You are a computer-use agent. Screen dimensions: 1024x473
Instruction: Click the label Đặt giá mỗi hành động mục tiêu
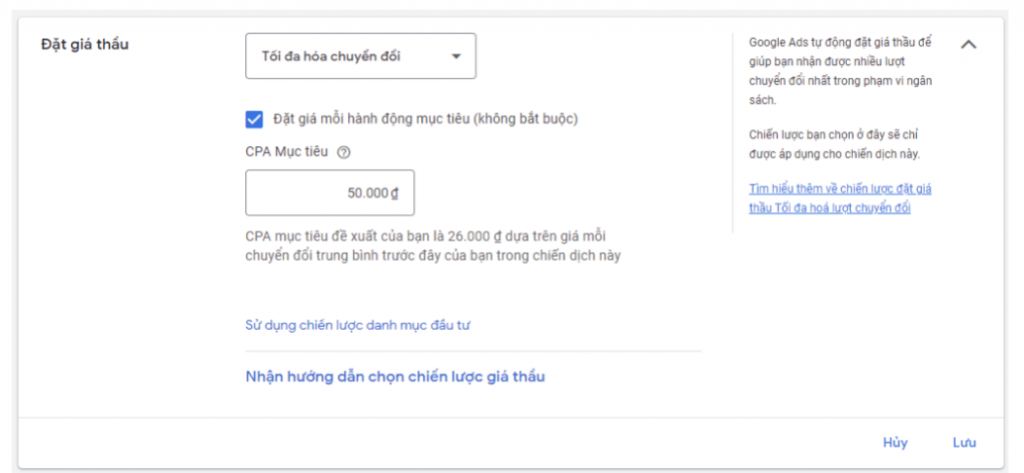(425, 119)
